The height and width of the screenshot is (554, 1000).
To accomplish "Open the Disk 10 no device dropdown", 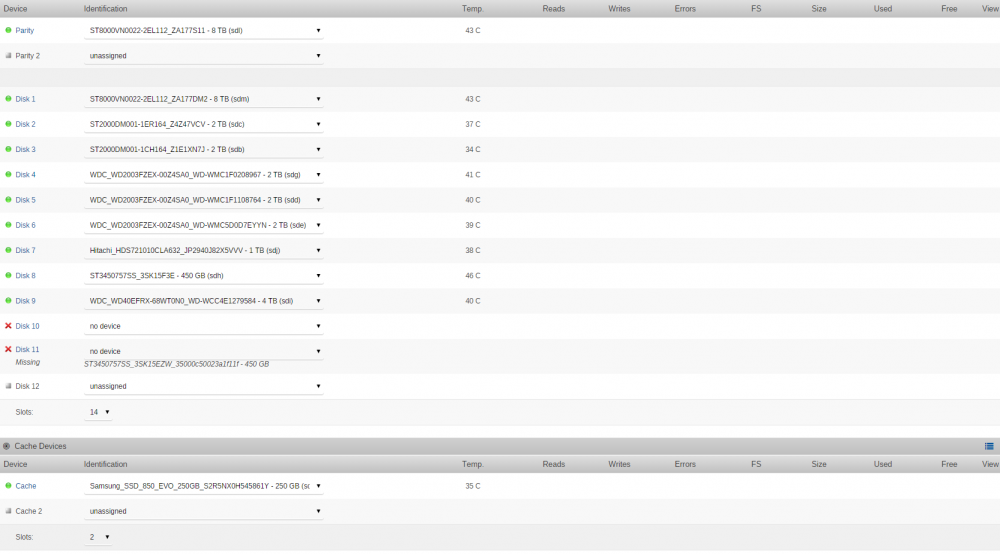I will point(204,326).
